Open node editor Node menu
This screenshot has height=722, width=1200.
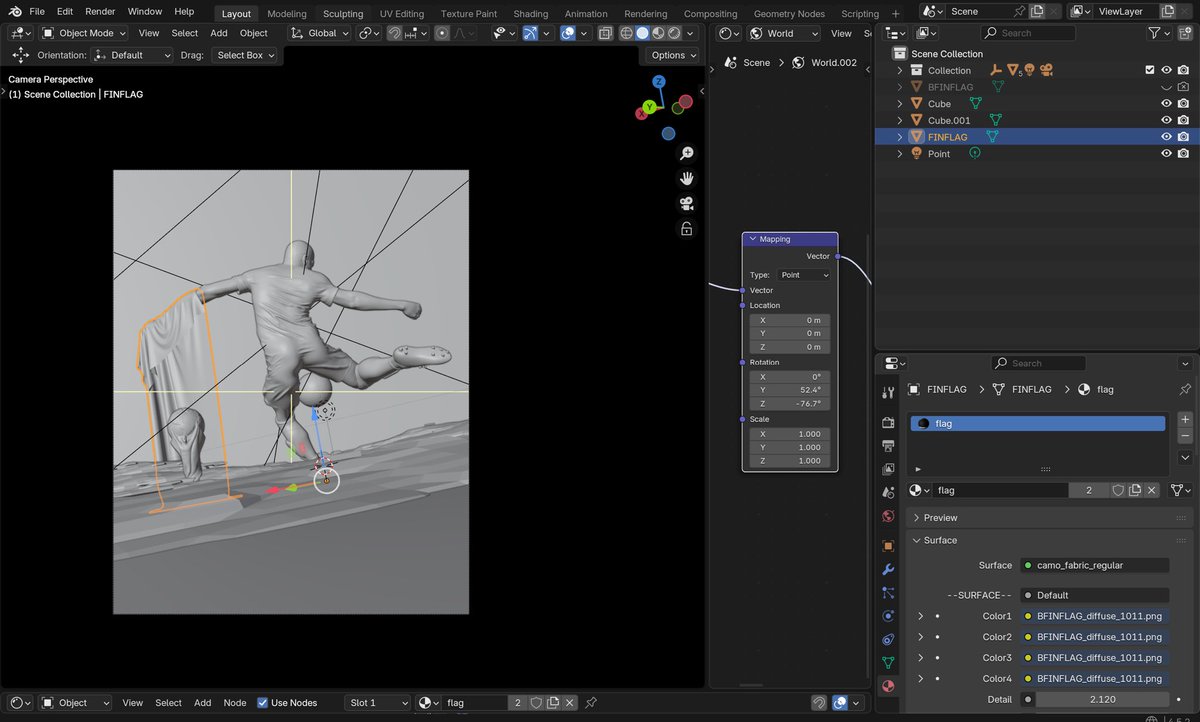coord(234,702)
